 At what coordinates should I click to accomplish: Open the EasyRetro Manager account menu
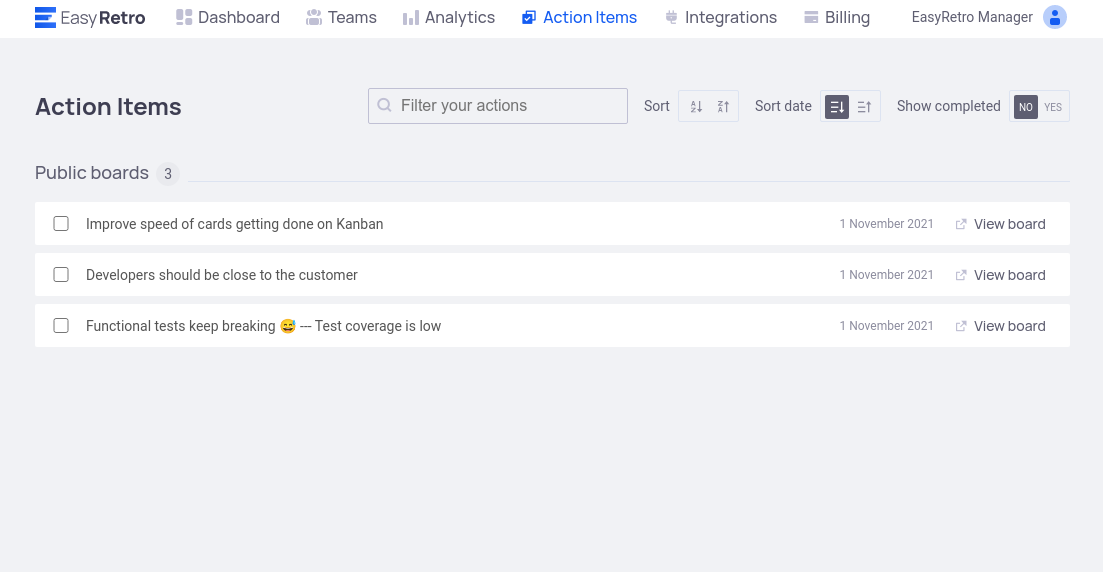(x=972, y=17)
